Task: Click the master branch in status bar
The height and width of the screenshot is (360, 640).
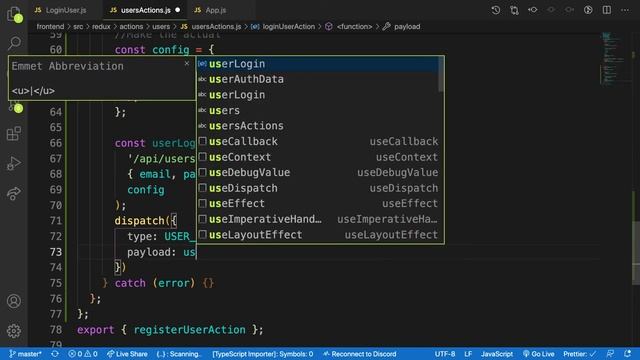Action: click(x=25, y=354)
